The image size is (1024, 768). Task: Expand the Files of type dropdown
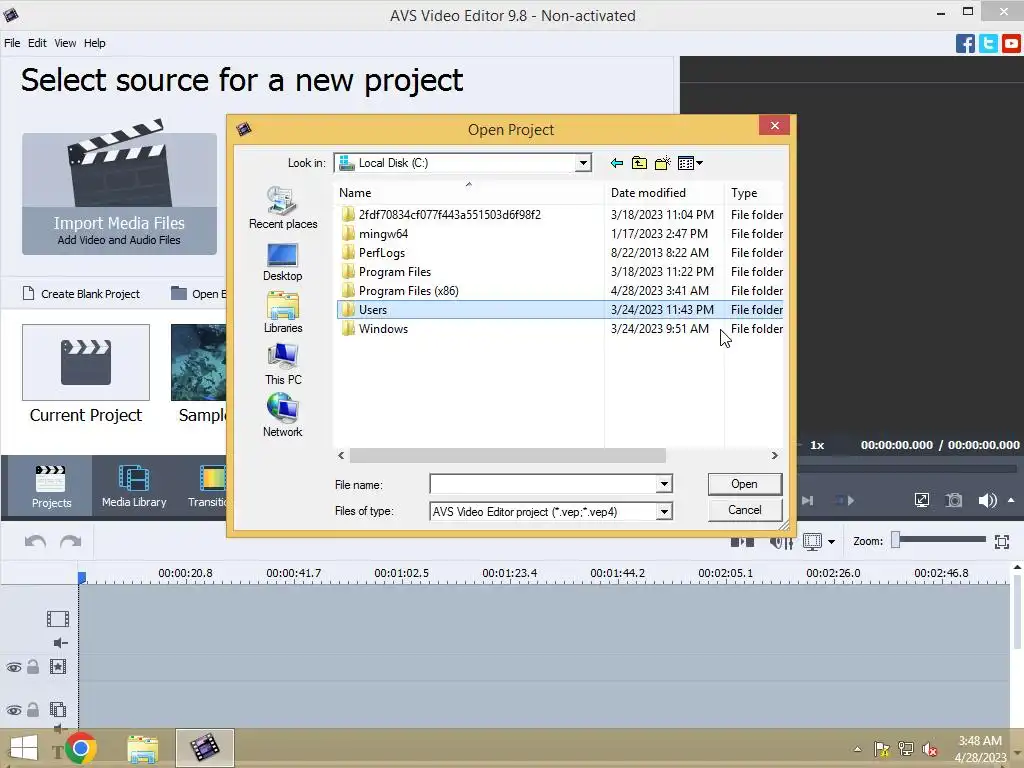pyautogui.click(x=664, y=511)
